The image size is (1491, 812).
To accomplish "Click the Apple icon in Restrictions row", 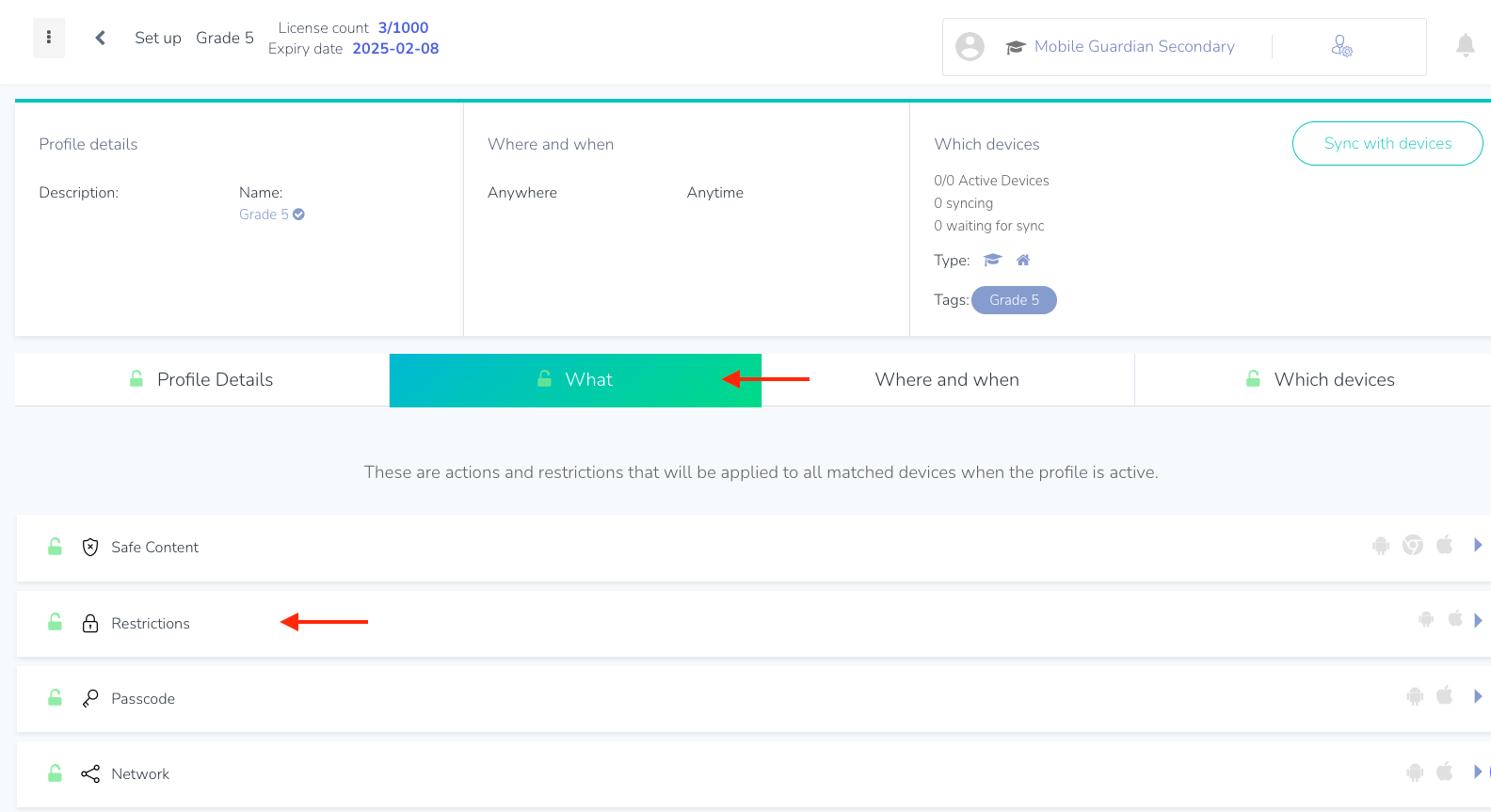I will pyautogui.click(x=1455, y=618).
